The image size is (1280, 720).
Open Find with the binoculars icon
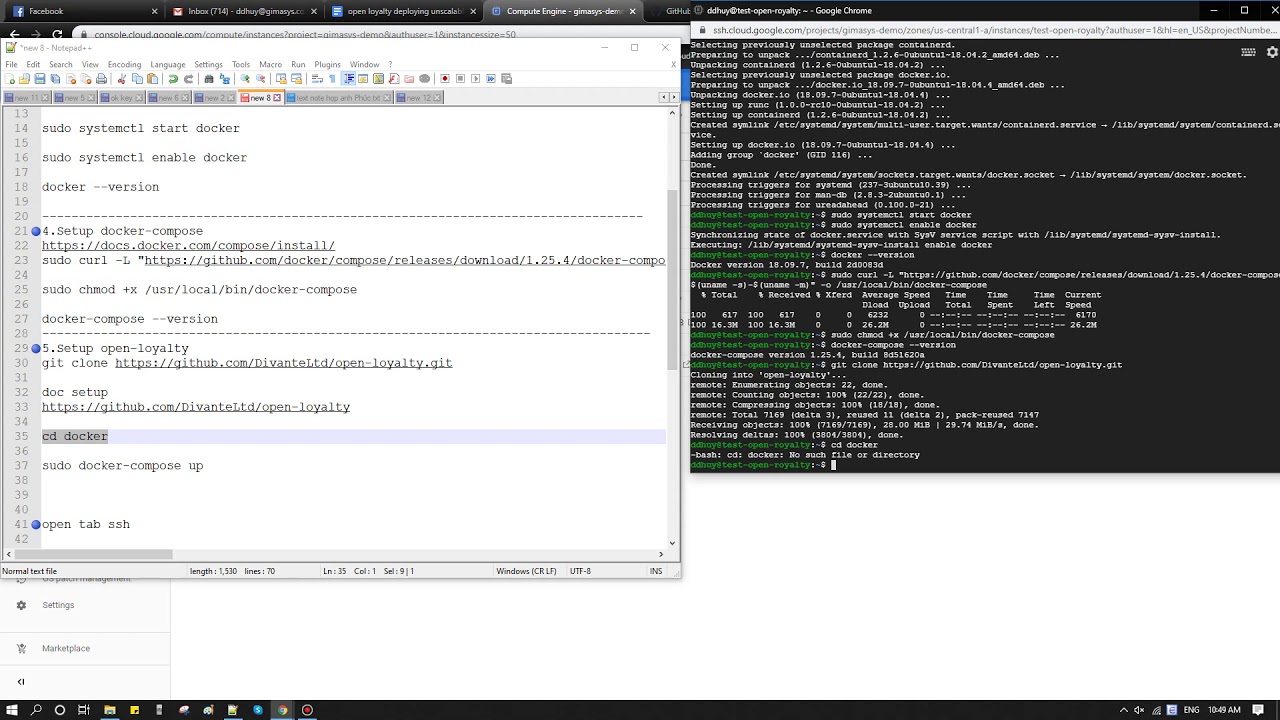(x=209, y=79)
